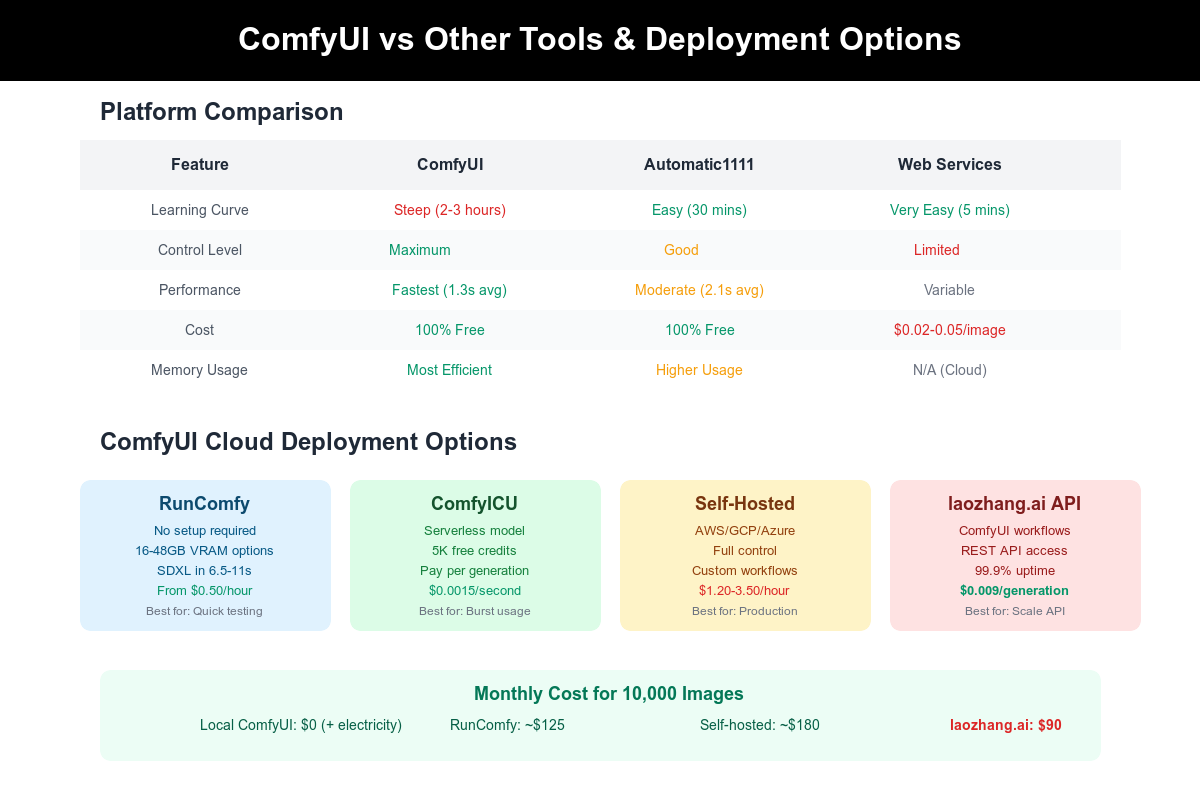The width and height of the screenshot is (1200, 800).
Task: Click the 'Good' control level cell
Action: coord(681,250)
